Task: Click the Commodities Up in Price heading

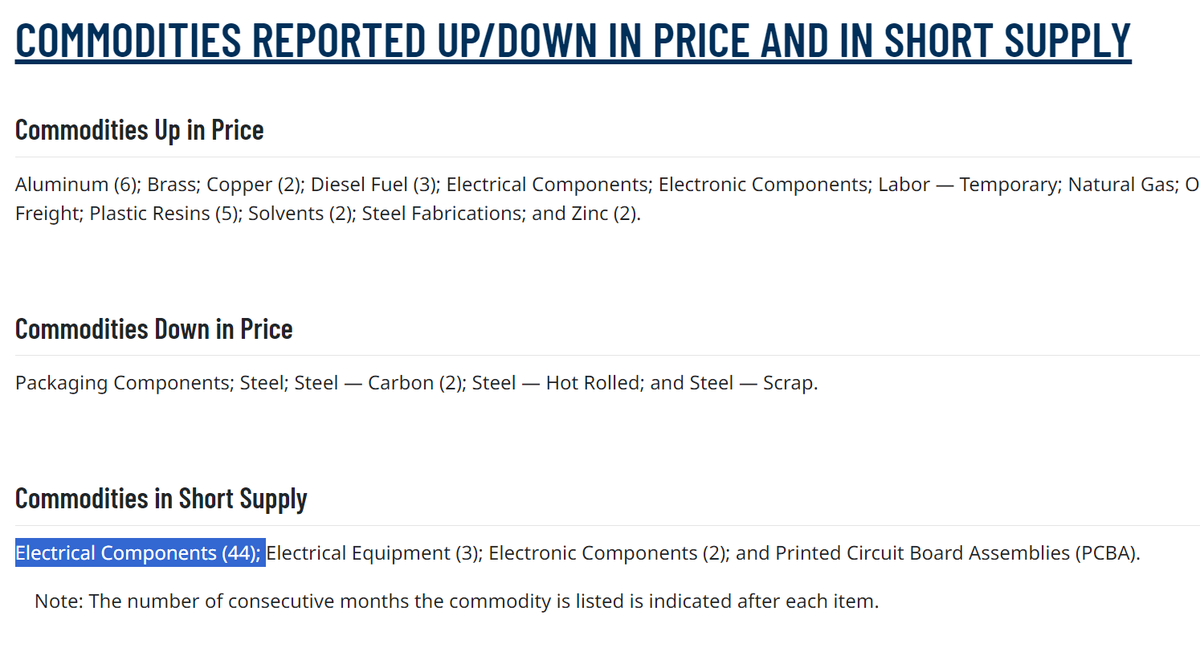Action: pos(140,130)
